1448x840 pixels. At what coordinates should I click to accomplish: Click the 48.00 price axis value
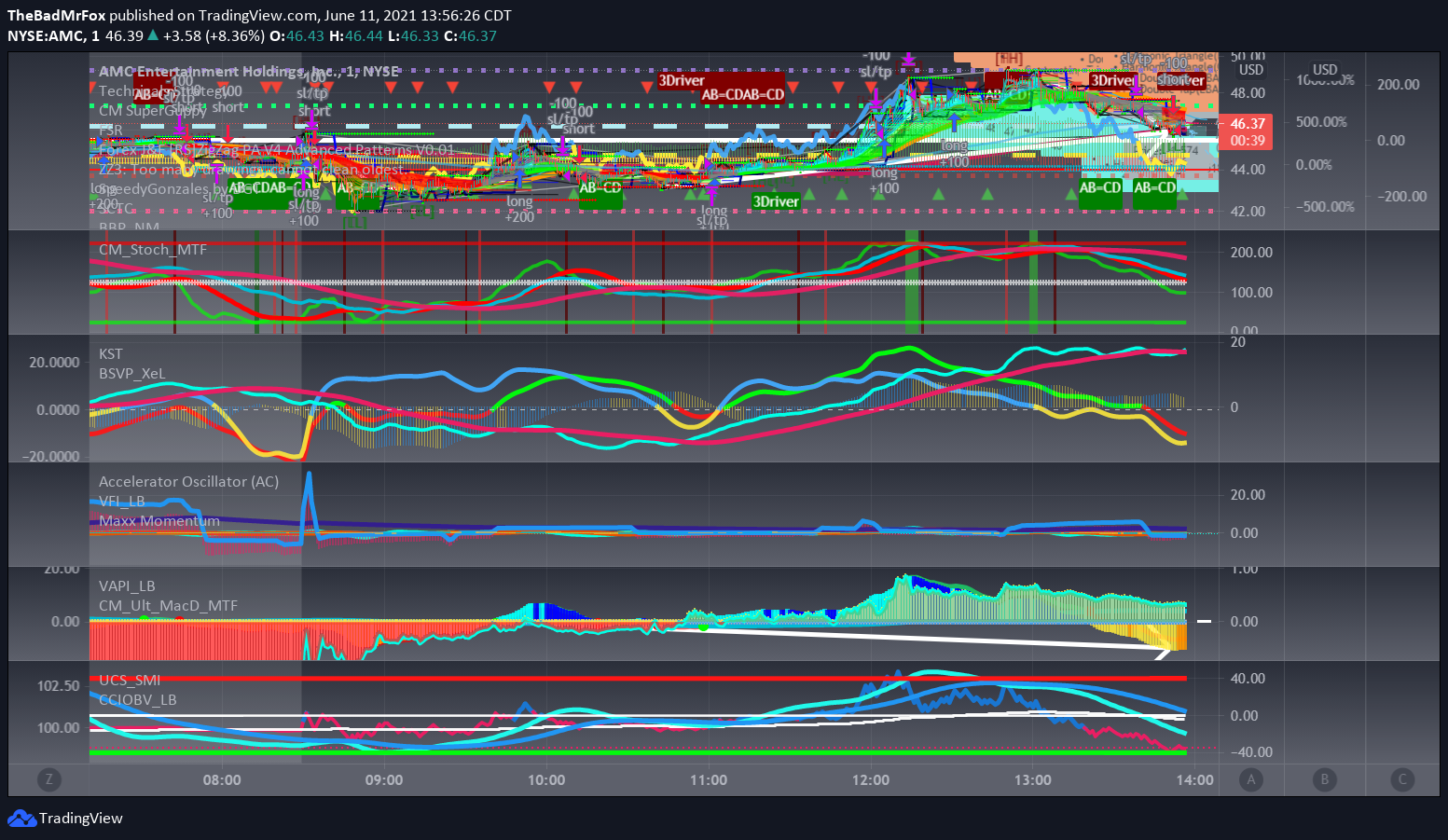tap(1248, 92)
